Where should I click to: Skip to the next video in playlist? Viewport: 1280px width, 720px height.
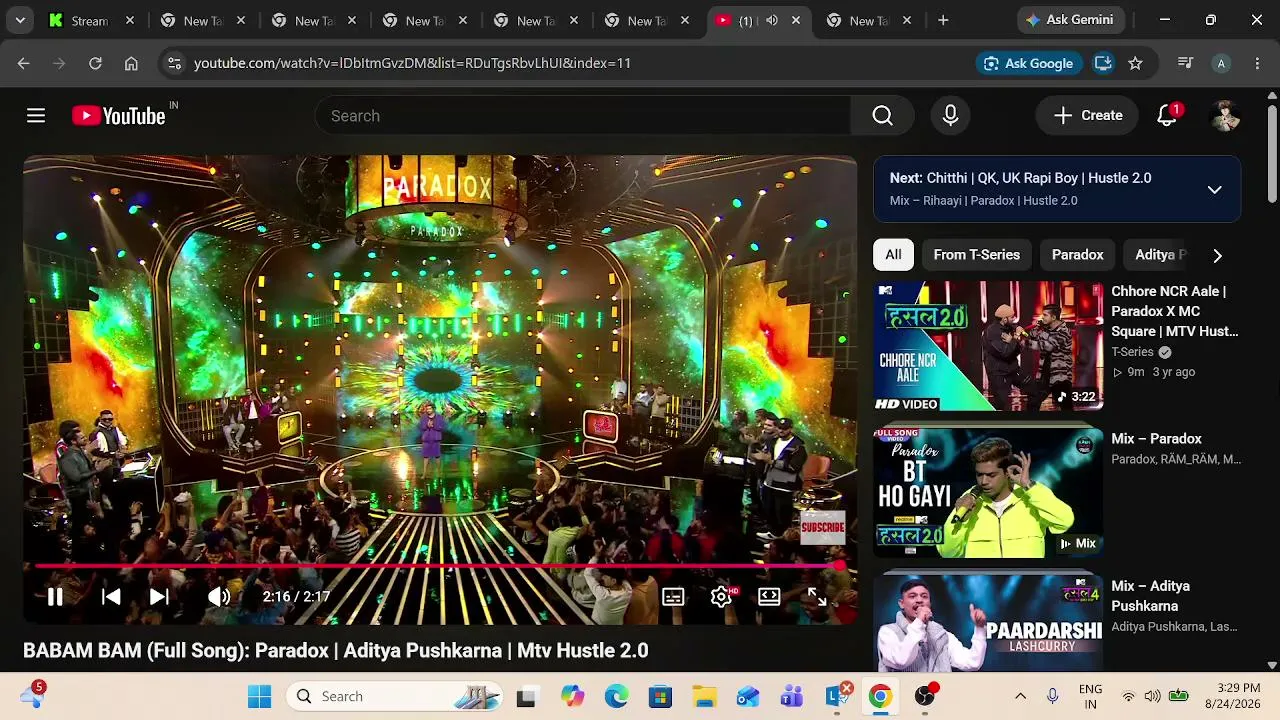click(159, 597)
